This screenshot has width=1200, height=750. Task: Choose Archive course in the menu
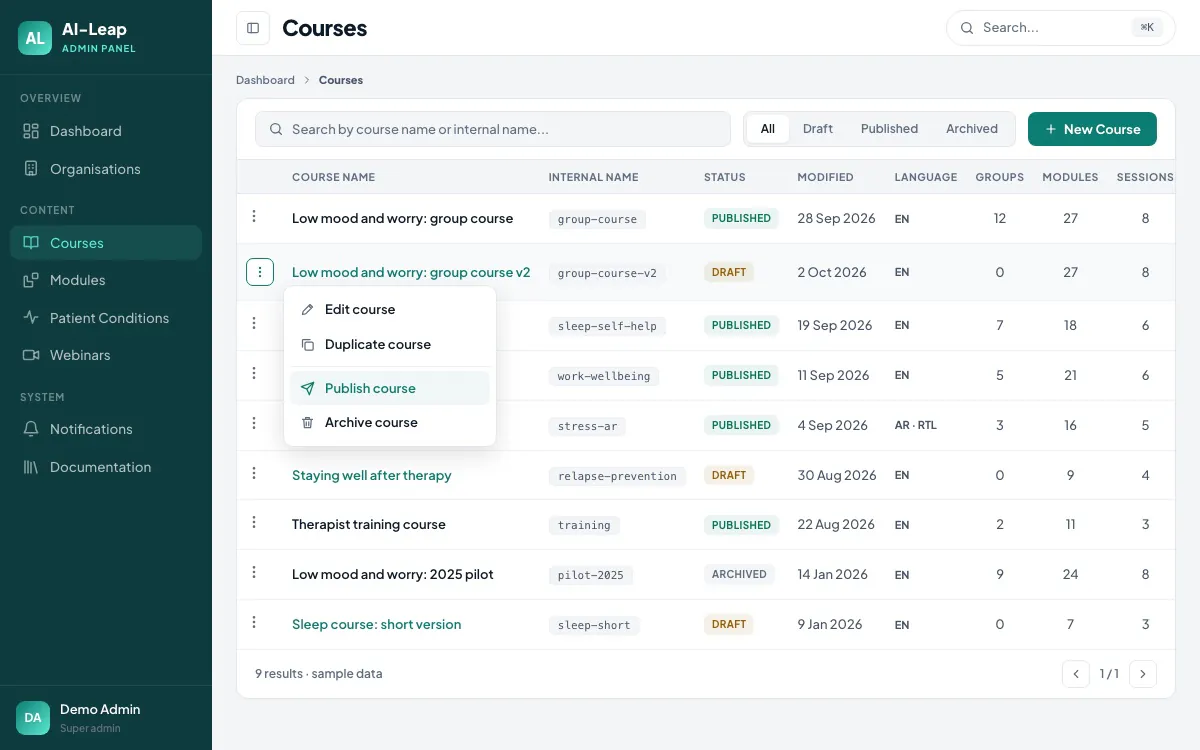tap(390, 423)
